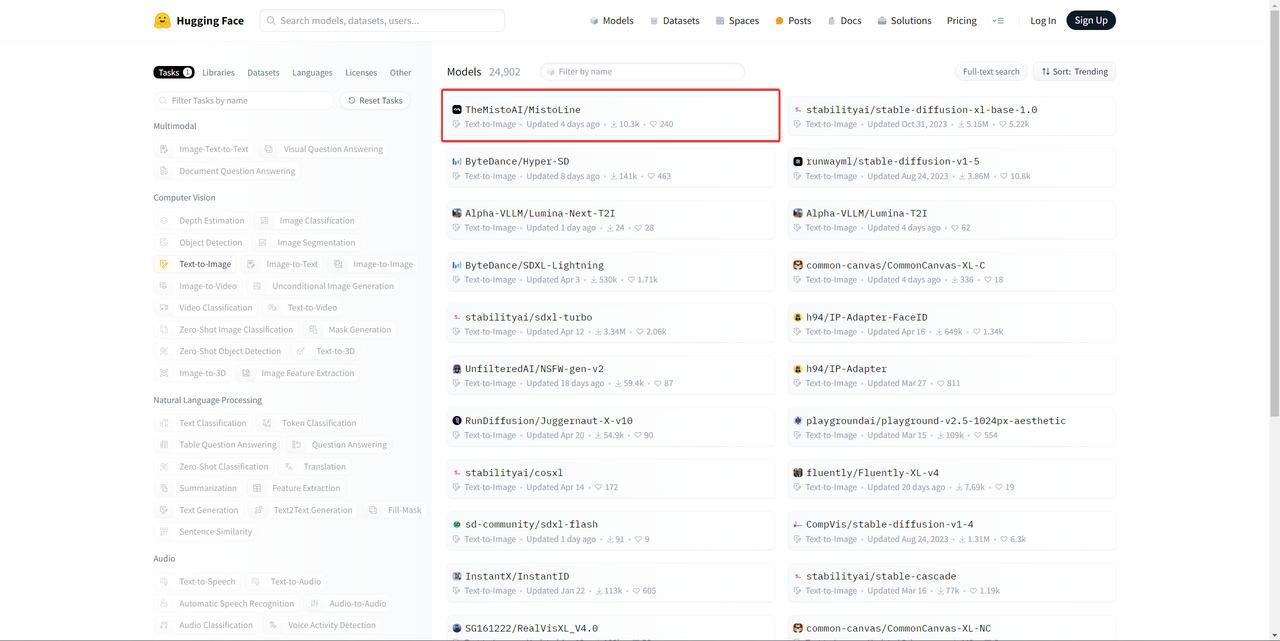This screenshot has width=1280, height=641.
Task: Toggle the Text-to-Image task filter
Action: [x=197, y=264]
